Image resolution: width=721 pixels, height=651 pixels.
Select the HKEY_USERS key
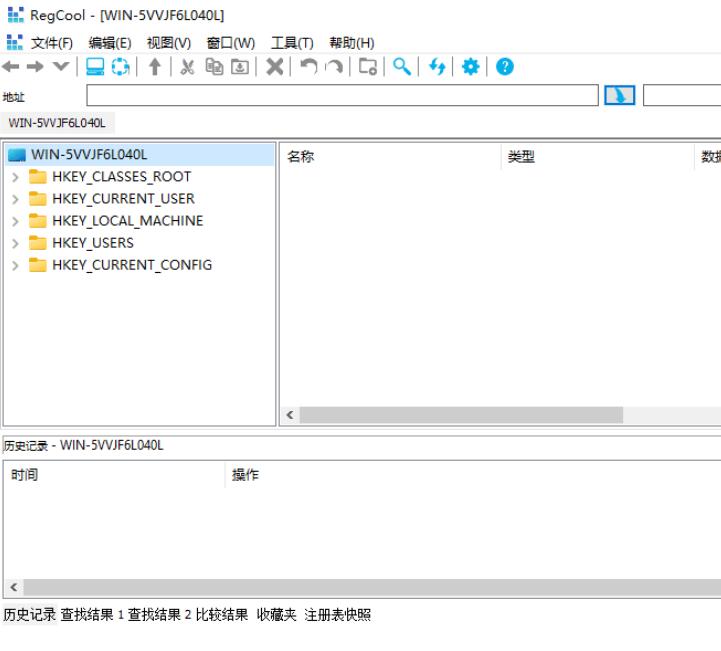click(93, 243)
